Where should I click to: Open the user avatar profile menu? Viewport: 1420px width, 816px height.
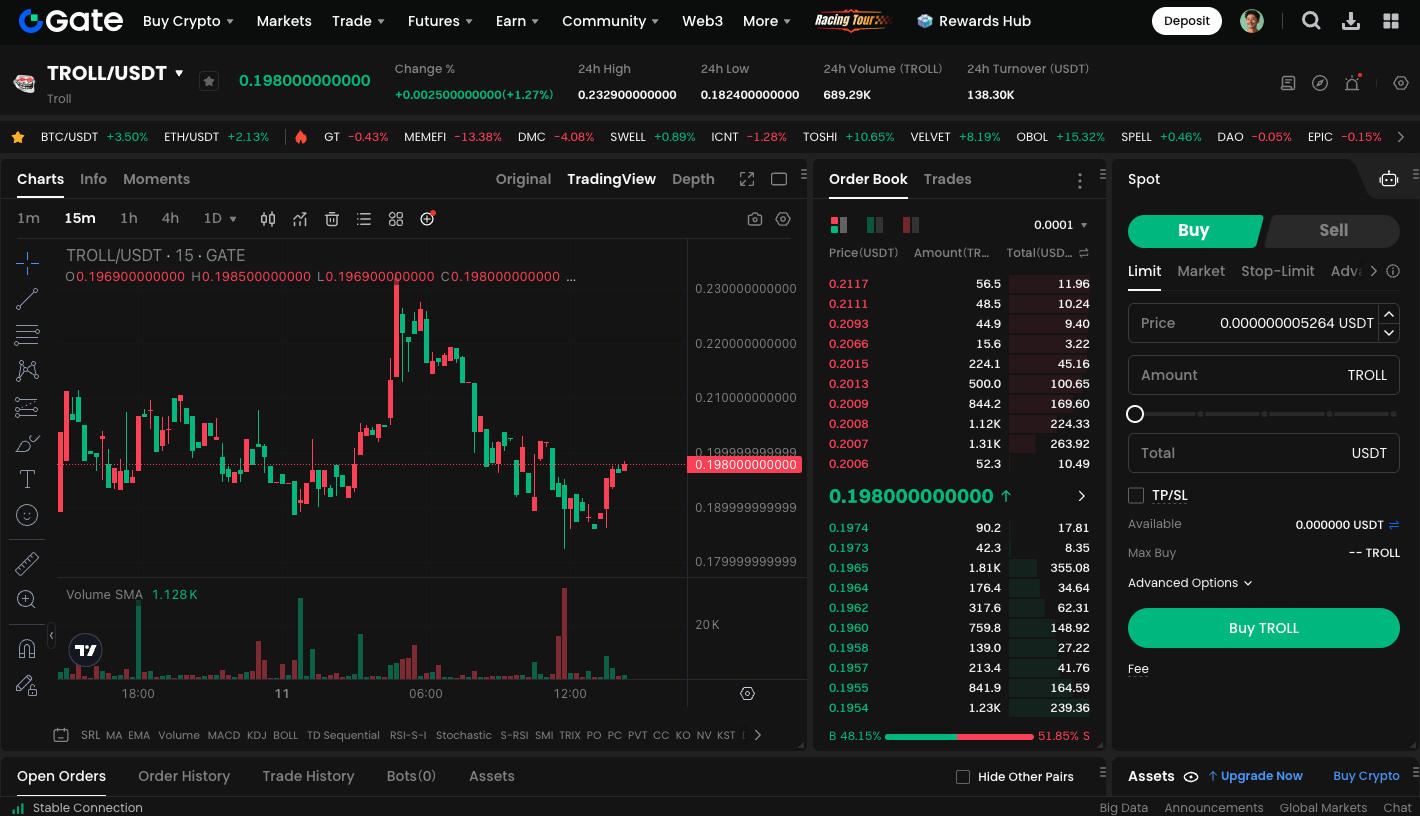point(1252,21)
